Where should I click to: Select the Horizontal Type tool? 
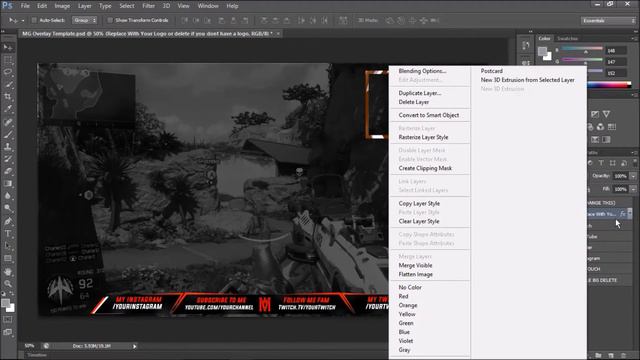8,233
